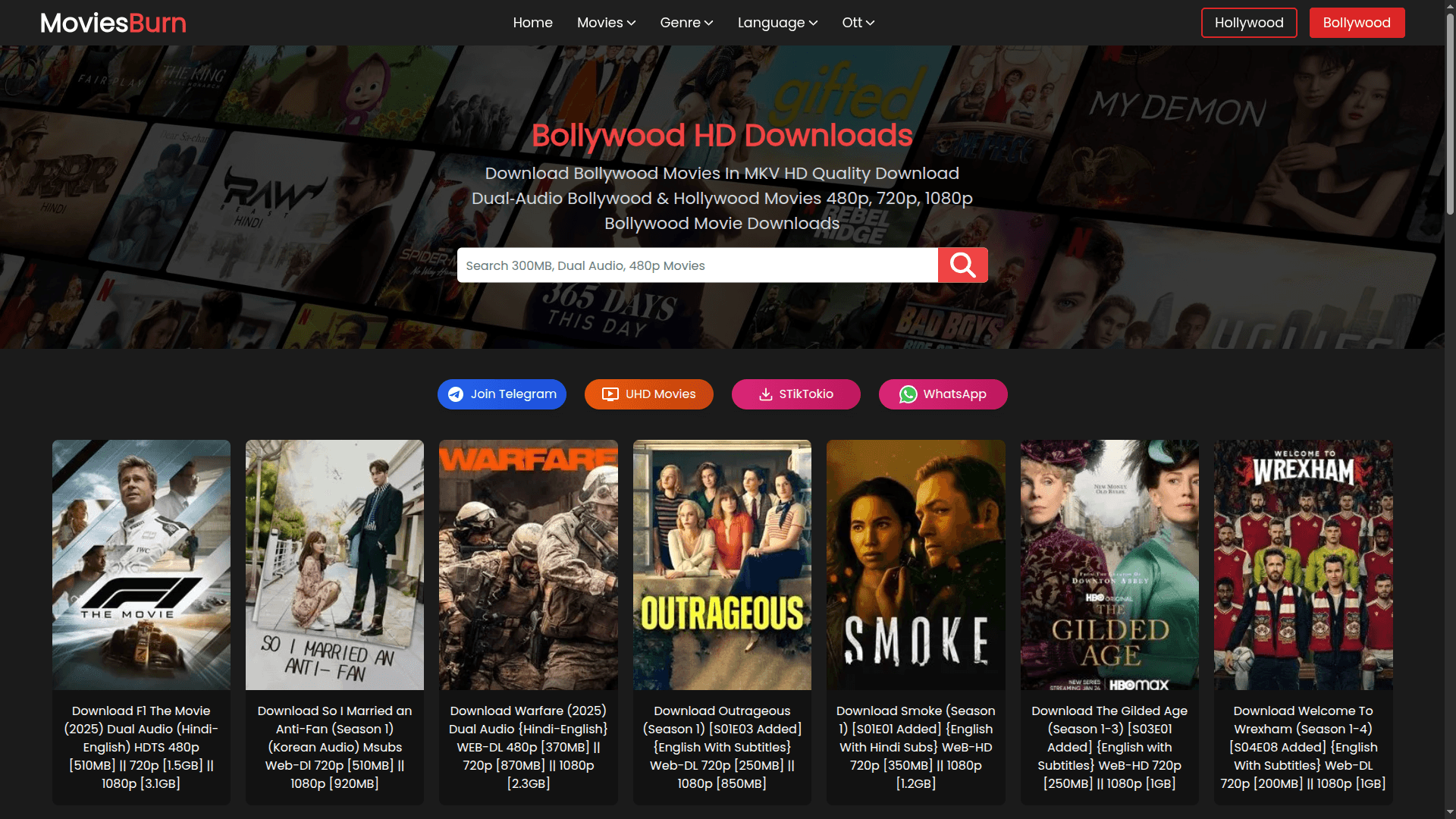Click the UHD Movies button
The image size is (1456, 819).
pos(649,394)
